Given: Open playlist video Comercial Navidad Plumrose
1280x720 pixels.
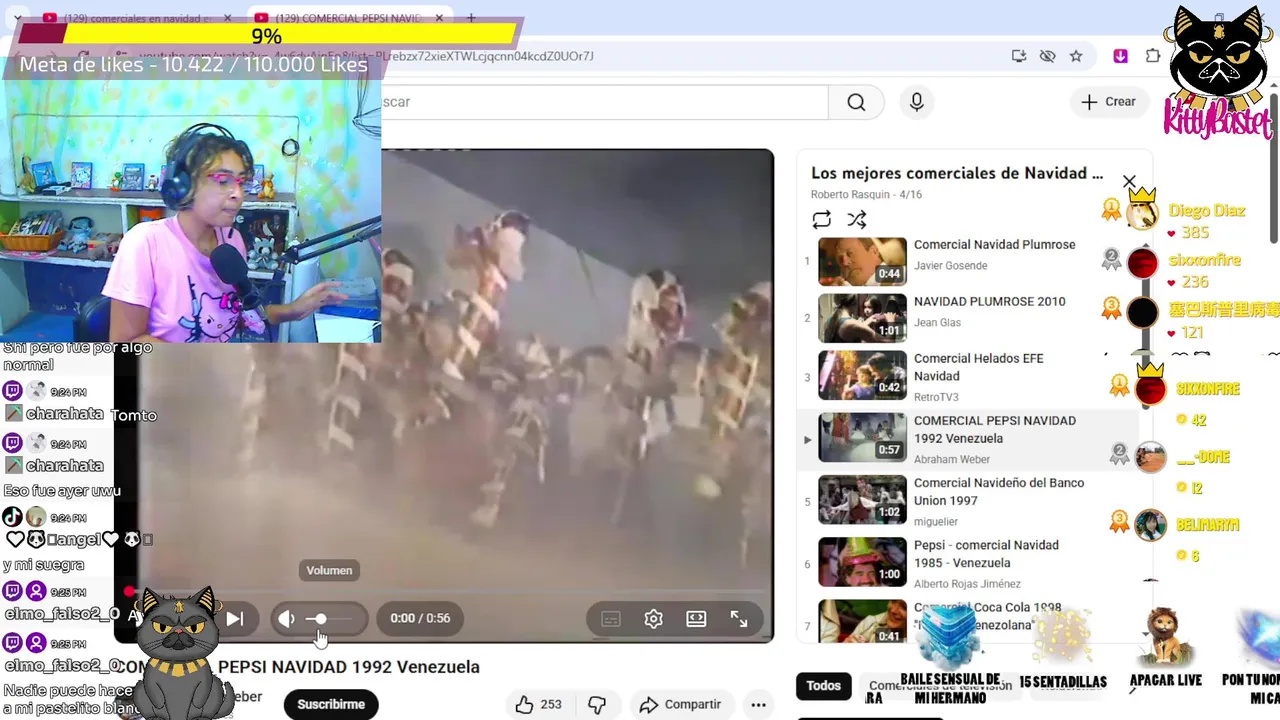Looking at the screenshot, I should (967, 262).
